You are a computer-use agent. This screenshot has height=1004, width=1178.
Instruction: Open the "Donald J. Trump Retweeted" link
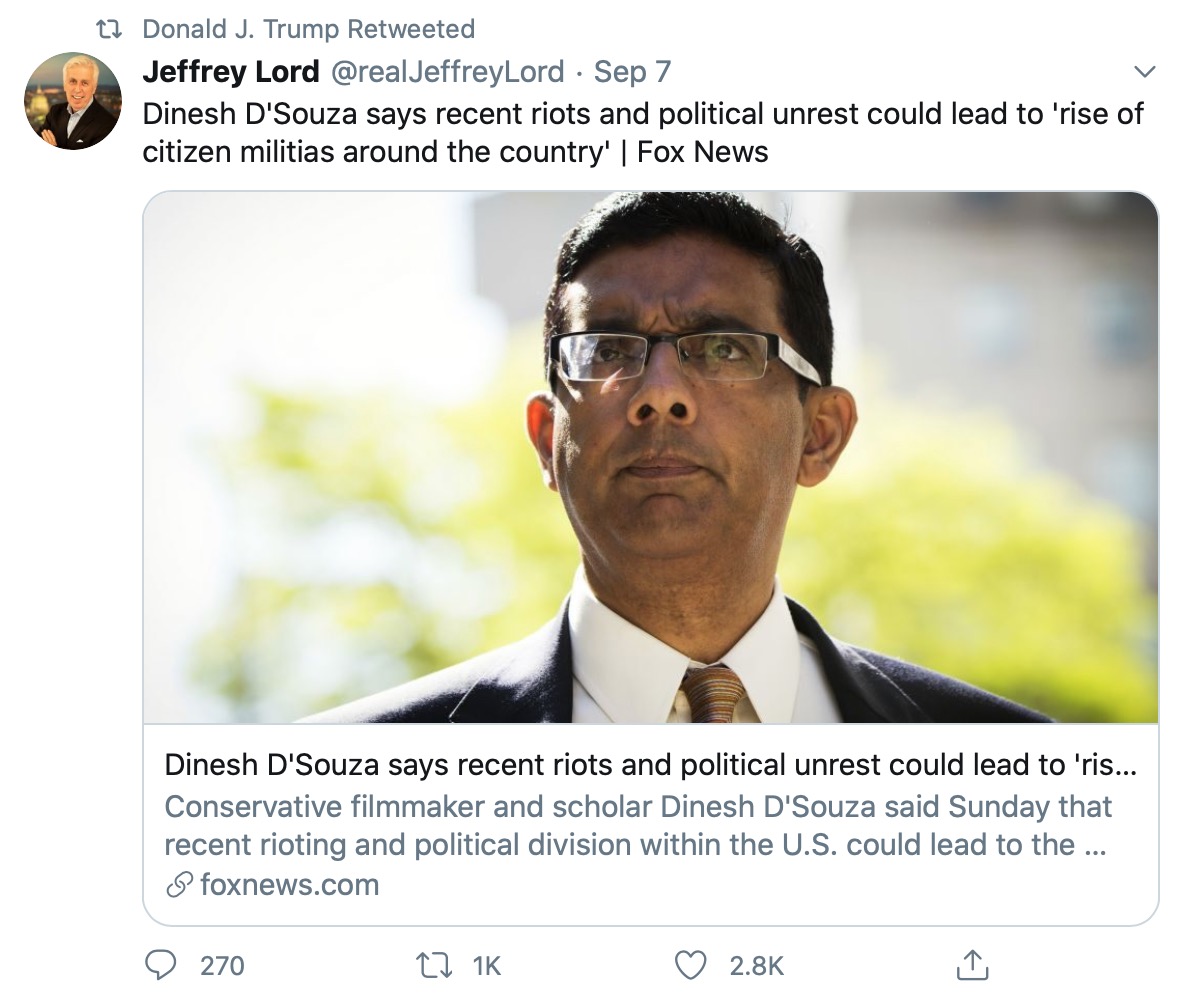click(x=308, y=29)
